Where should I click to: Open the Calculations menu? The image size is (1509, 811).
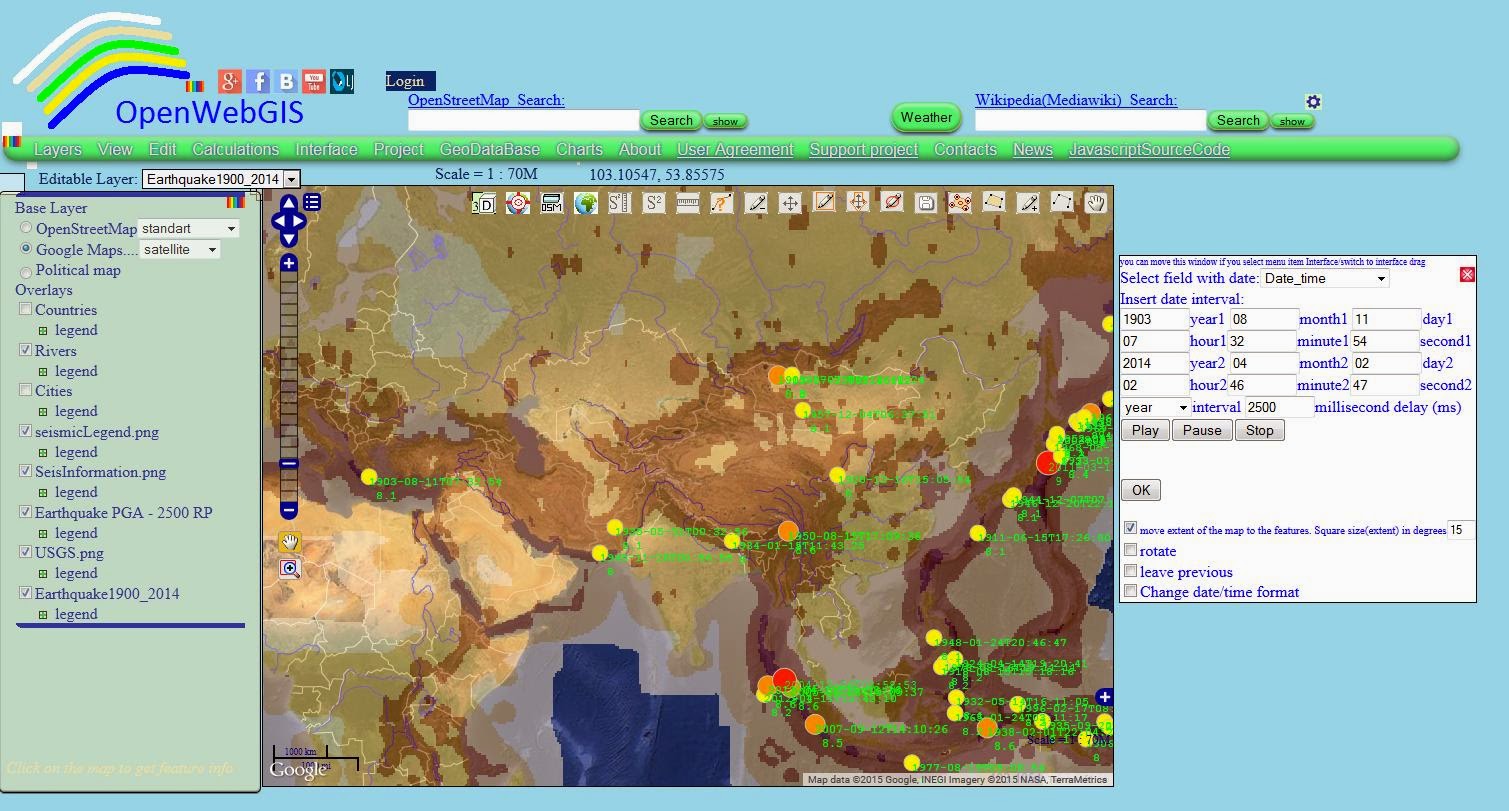click(236, 150)
